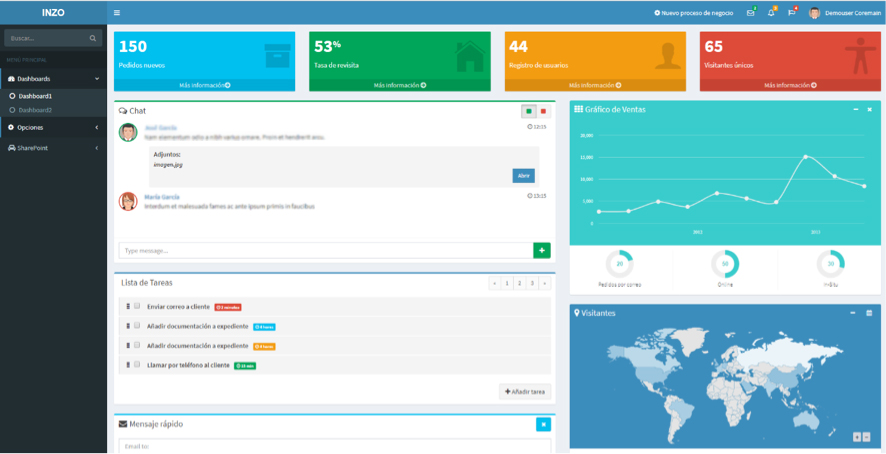Image resolution: width=886 pixels, height=454 pixels.
Task: Click the 150 Pedidos nuevos number
Action: (x=133, y=46)
